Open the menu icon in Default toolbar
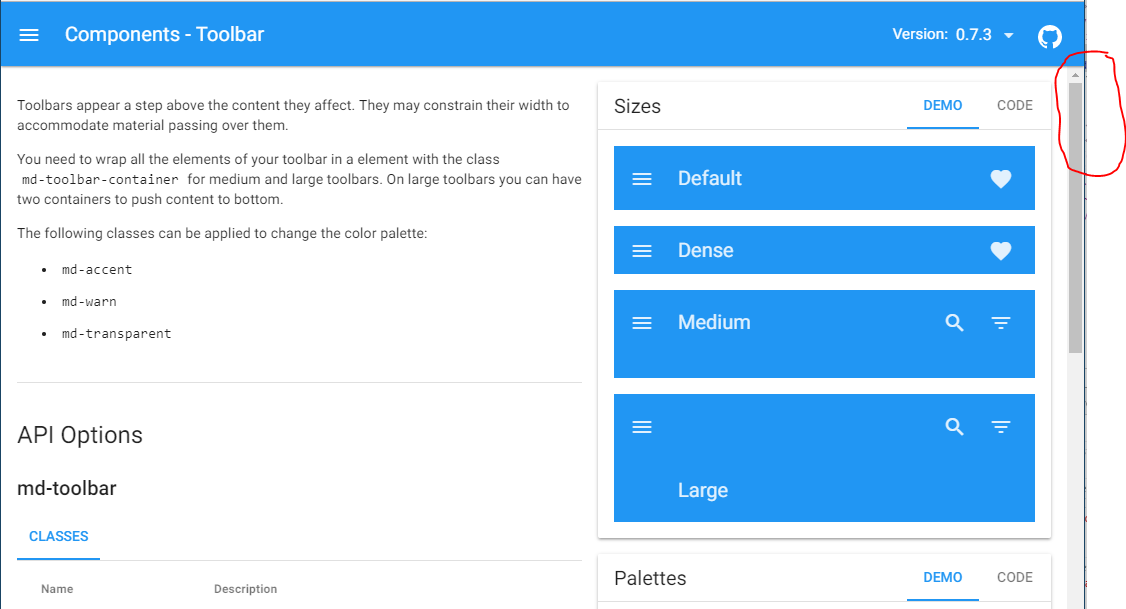 [642, 179]
